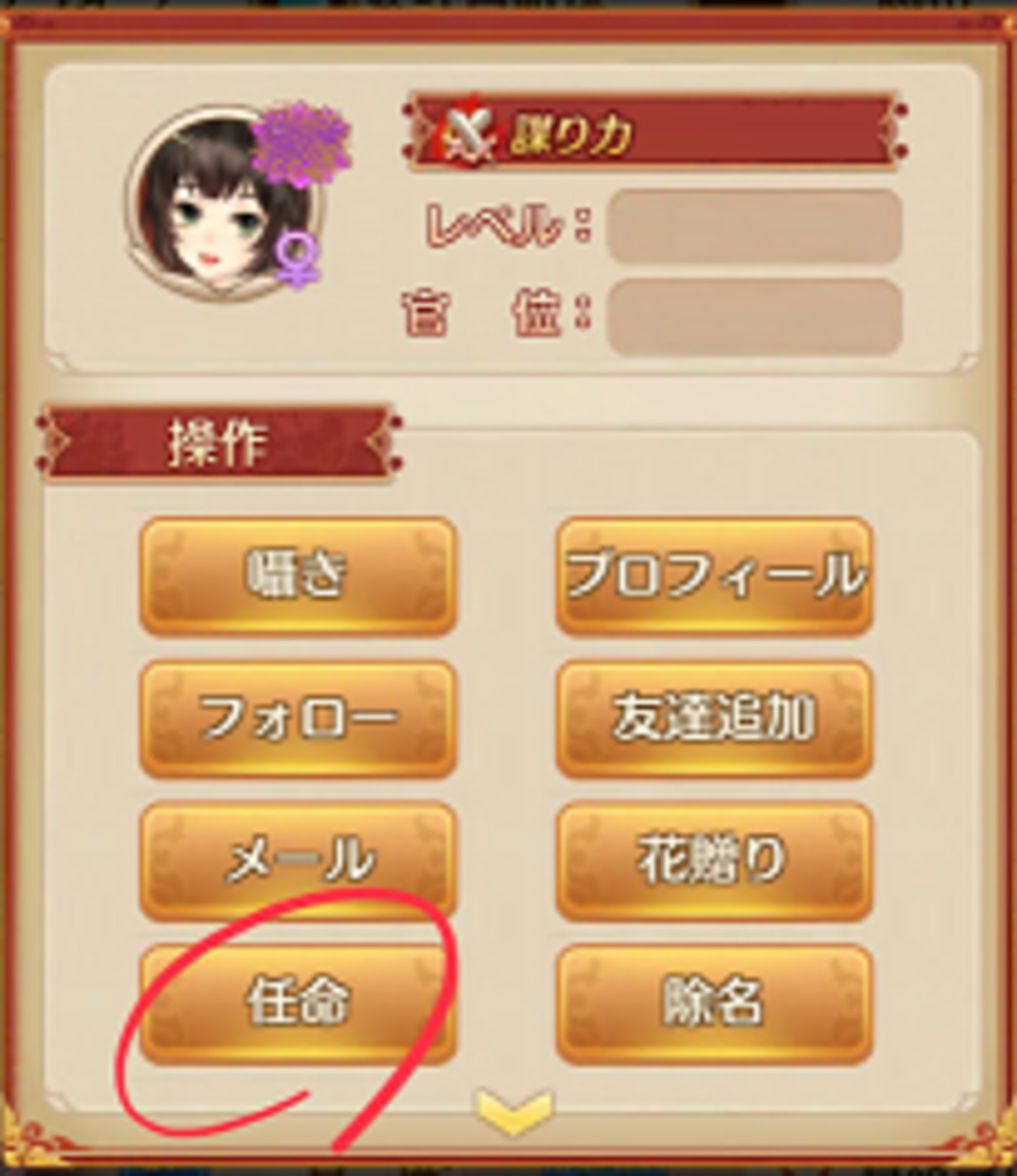Viewport: 1017px width, 1176px height.
Task: Click the 花贈り send flowers button
Action: (714, 861)
